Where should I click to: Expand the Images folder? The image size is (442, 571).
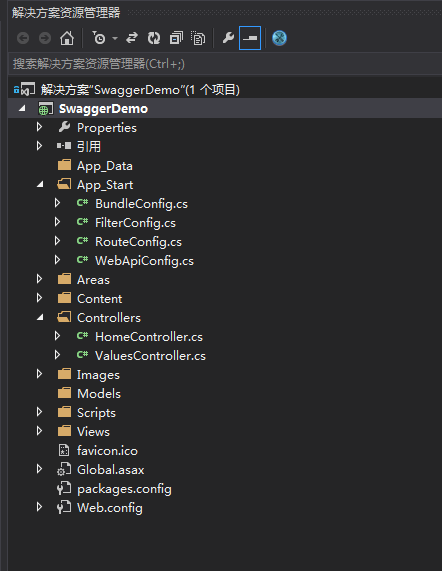pyautogui.click(x=39, y=374)
